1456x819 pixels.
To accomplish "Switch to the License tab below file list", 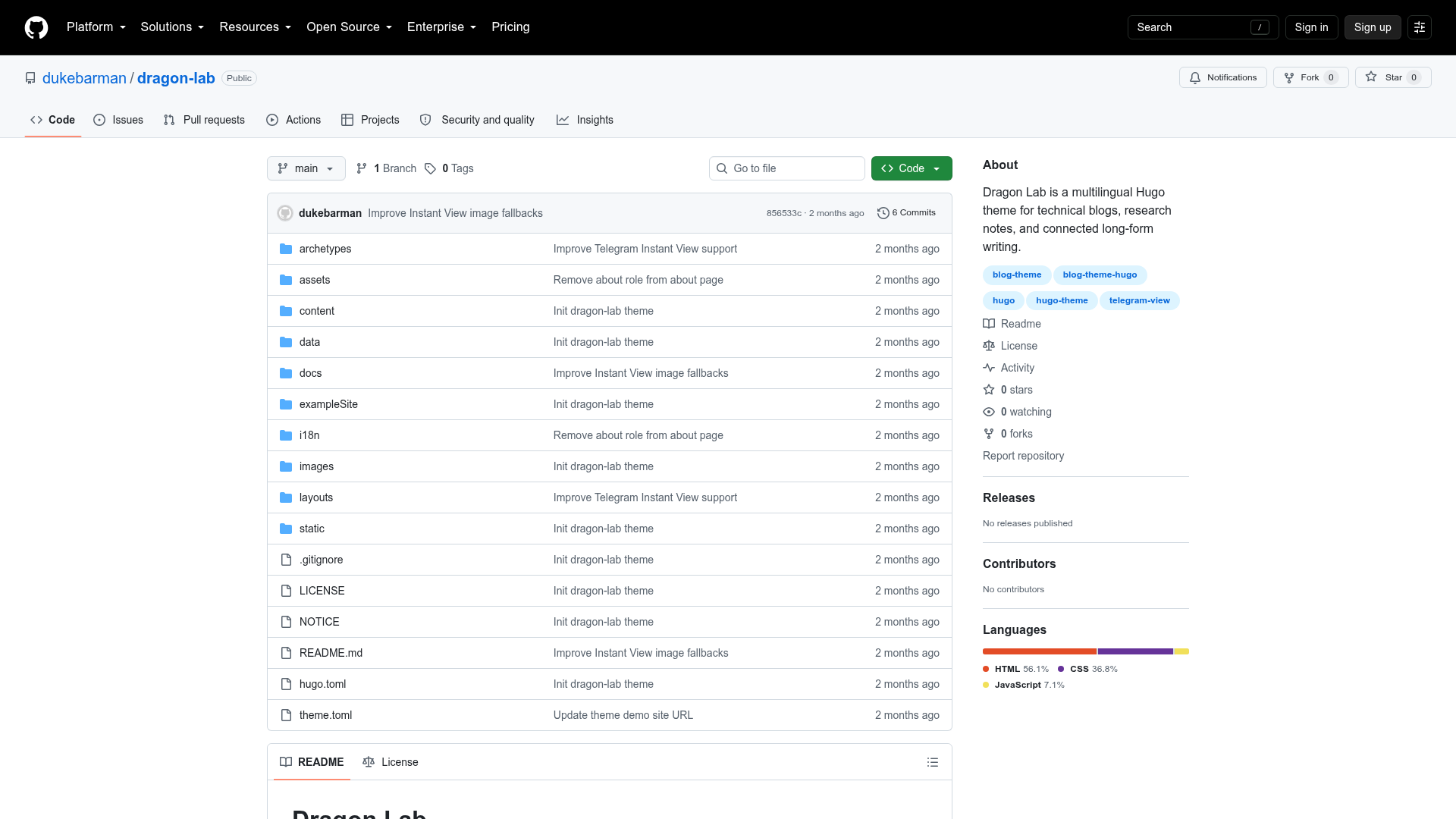I will point(391,762).
